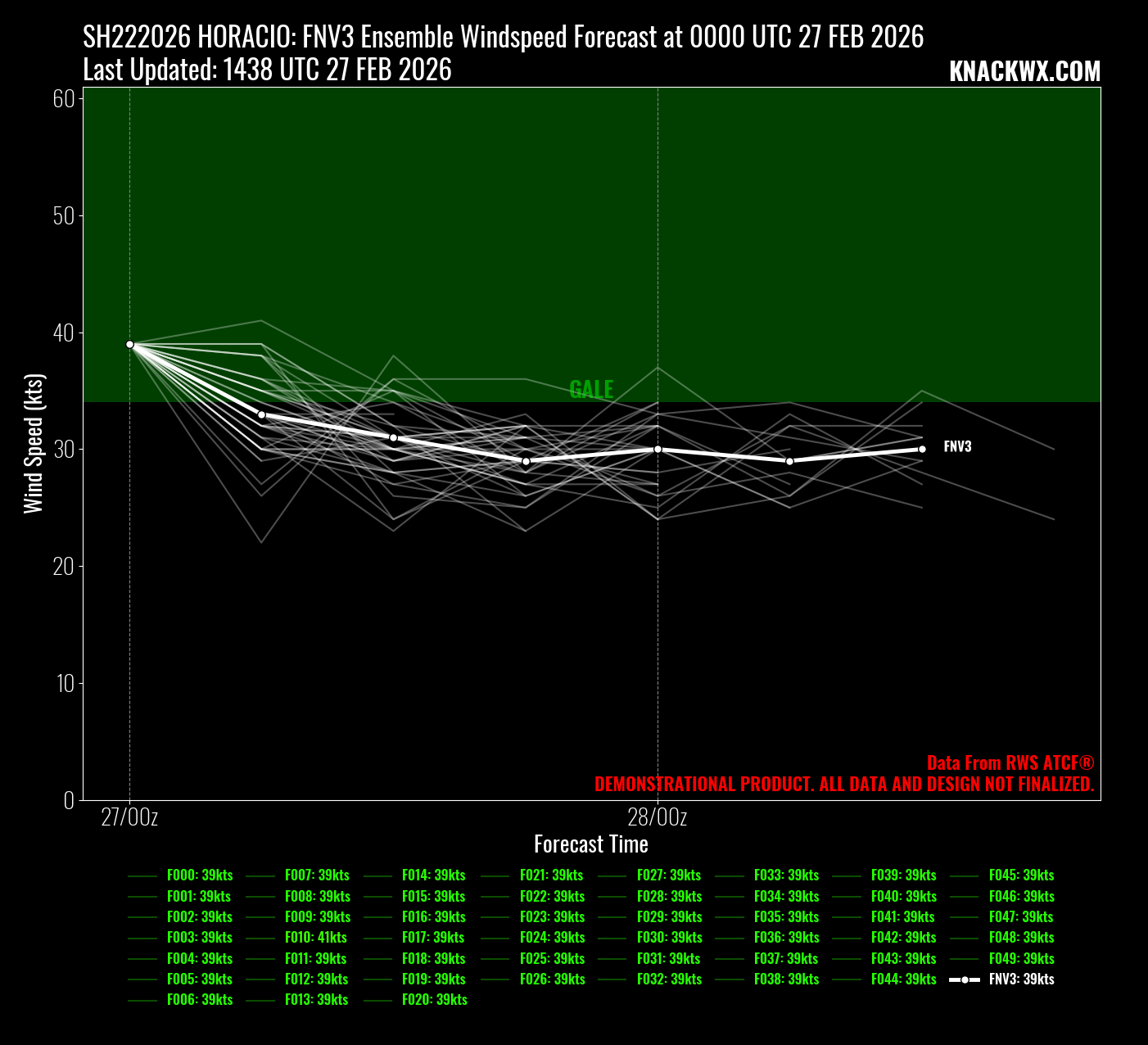1148x1045 pixels.
Task: Click the Data From RWS ATCF text
Action: point(1010,763)
